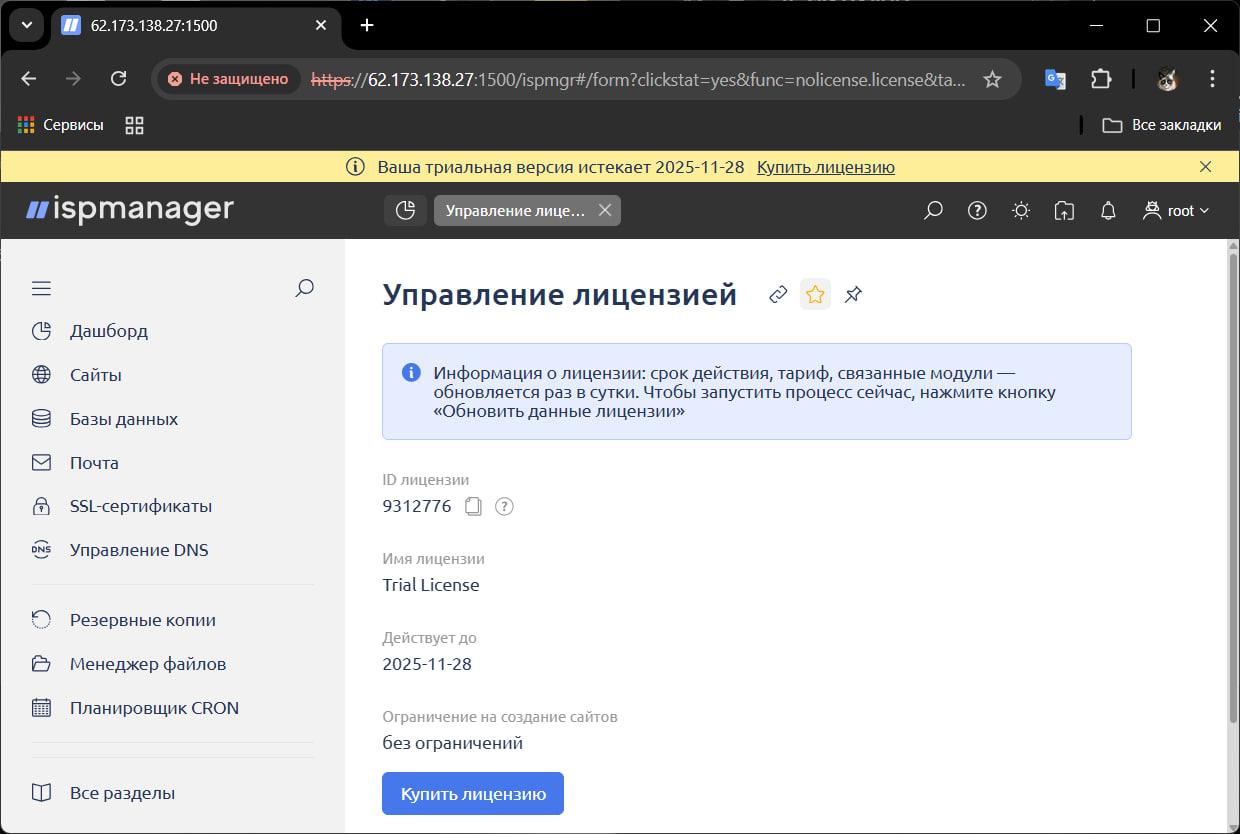Open Все закладки in bookmarks bar

coord(1168,125)
